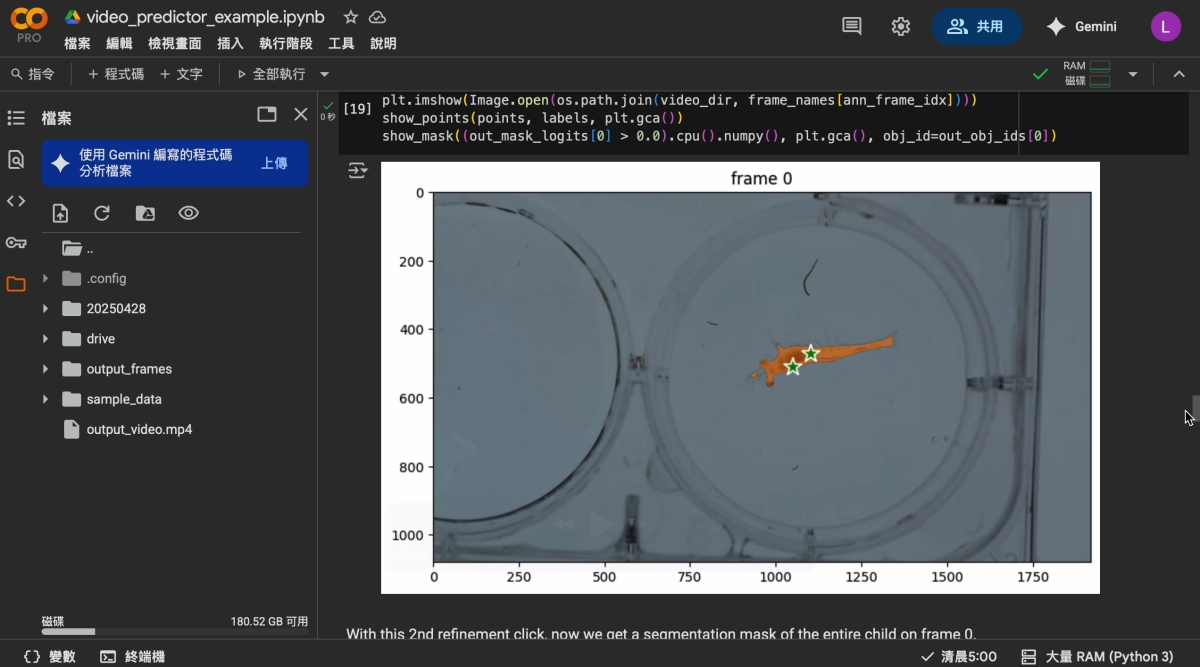Open the secrets key icon panel
The width and height of the screenshot is (1200, 667).
click(16, 243)
